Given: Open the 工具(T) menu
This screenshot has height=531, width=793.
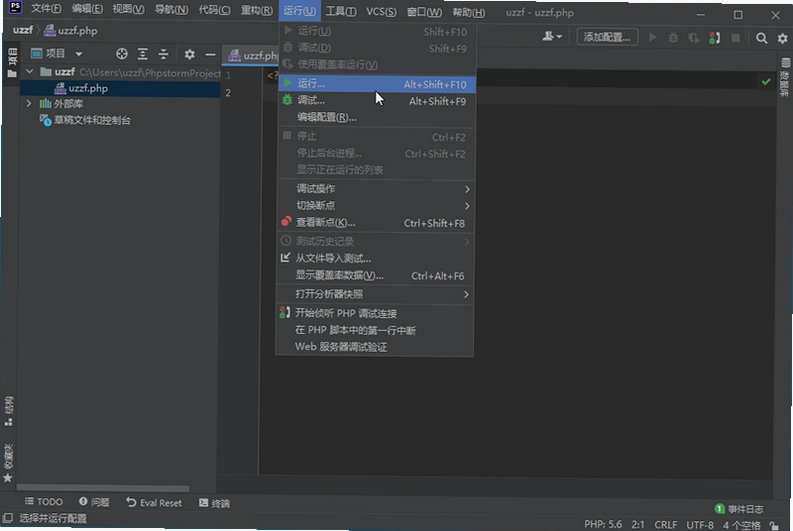Looking at the screenshot, I should point(341,11).
